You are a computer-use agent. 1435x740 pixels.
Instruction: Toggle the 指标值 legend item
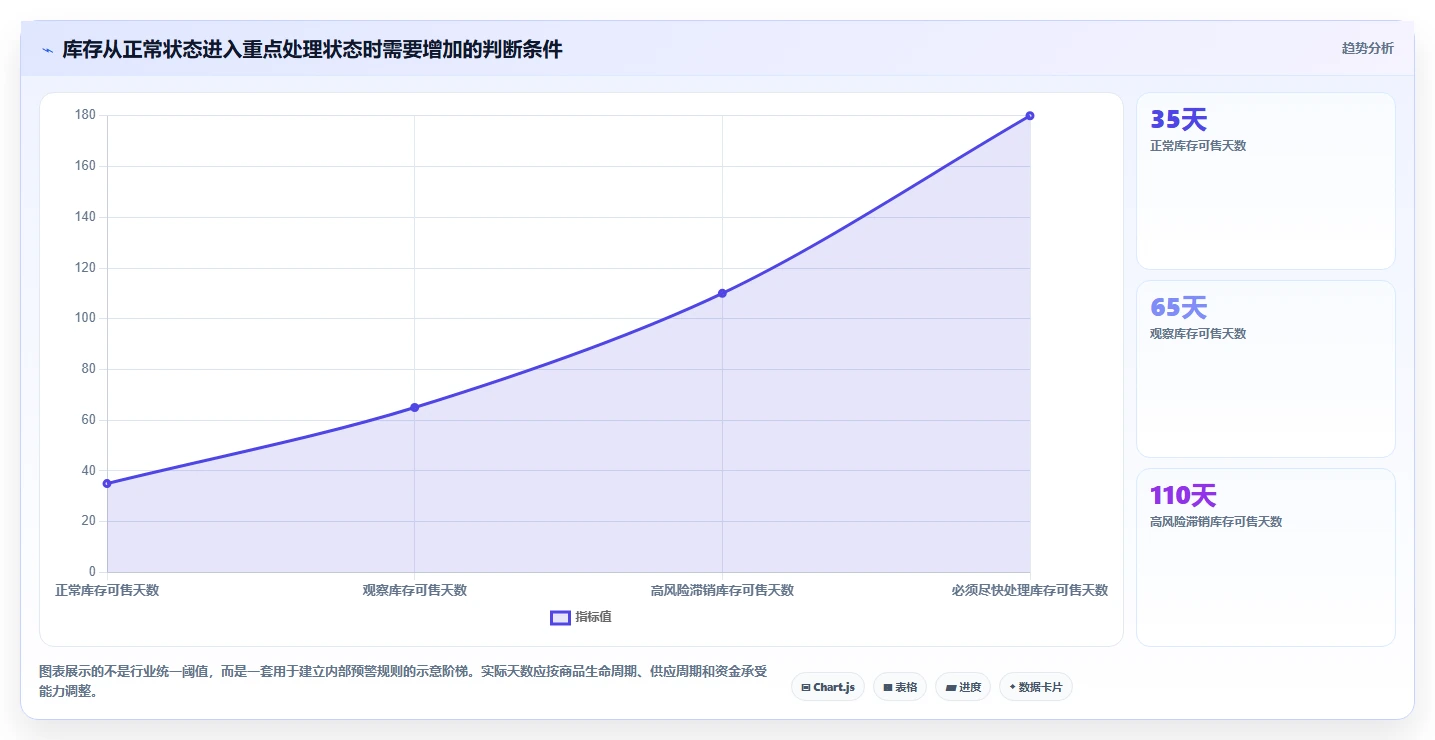click(581, 617)
